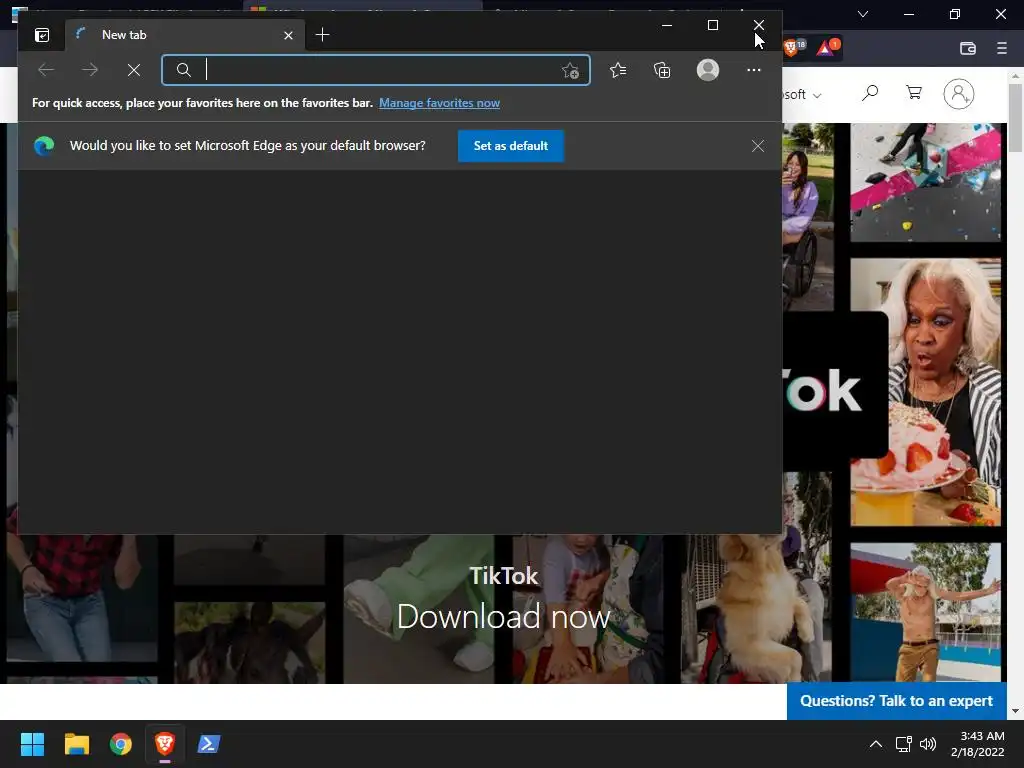Open Collections in Edge toolbar

pyautogui.click(x=662, y=70)
